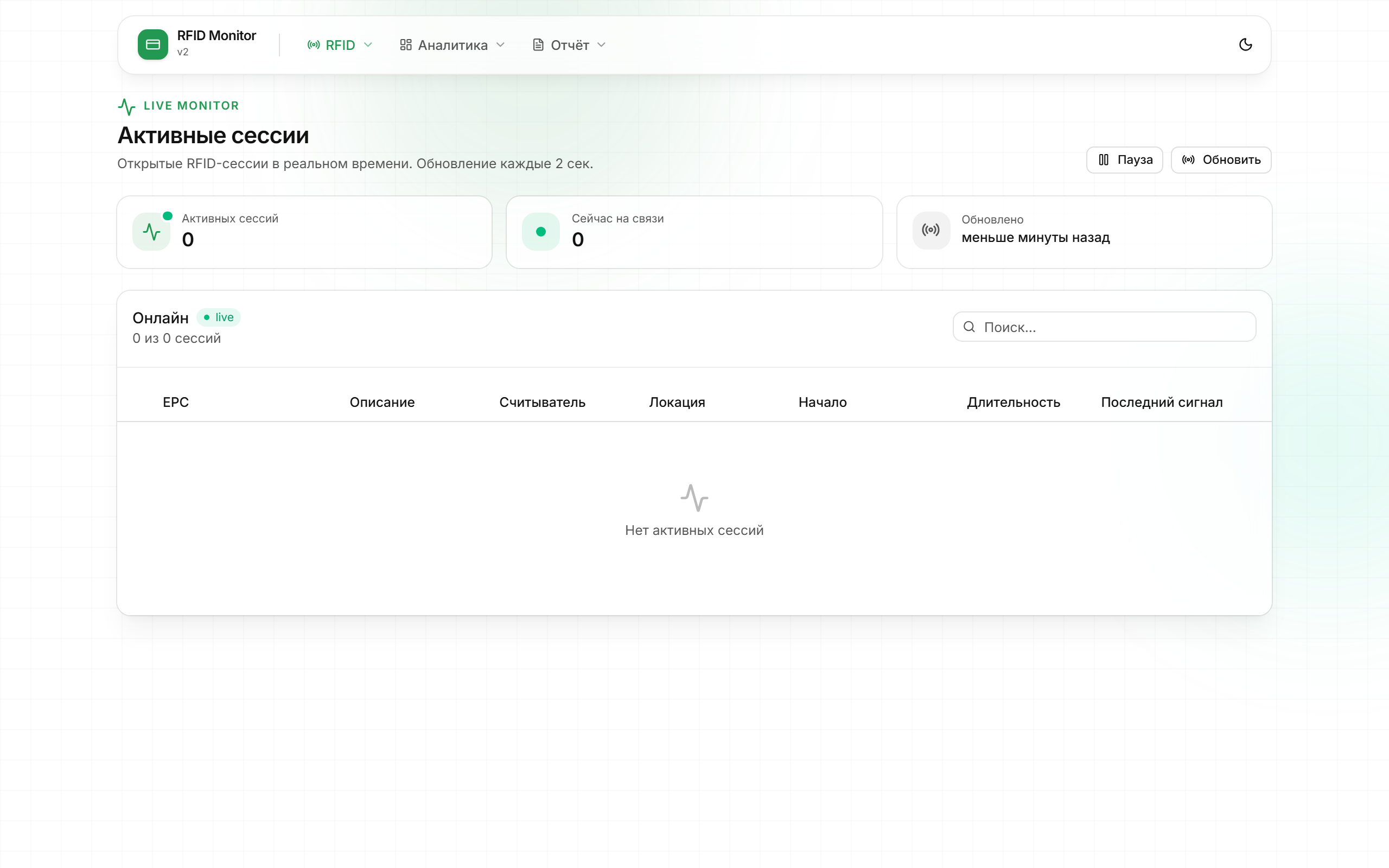
Task: Click the Отчёт document icon
Action: pos(538,45)
